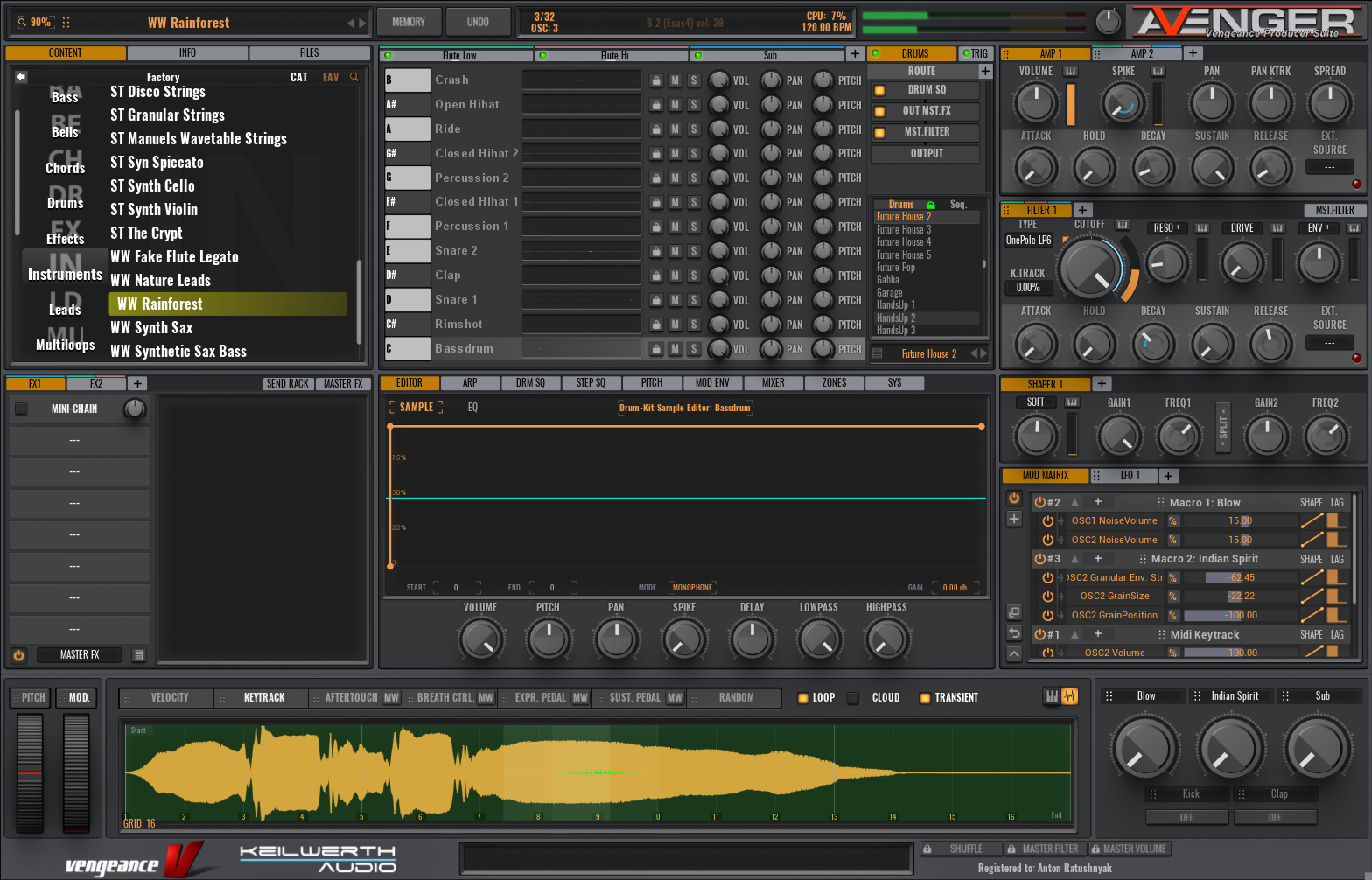1372x880 pixels.
Task: Add a new oscillator tab with plus
Action: [855, 54]
